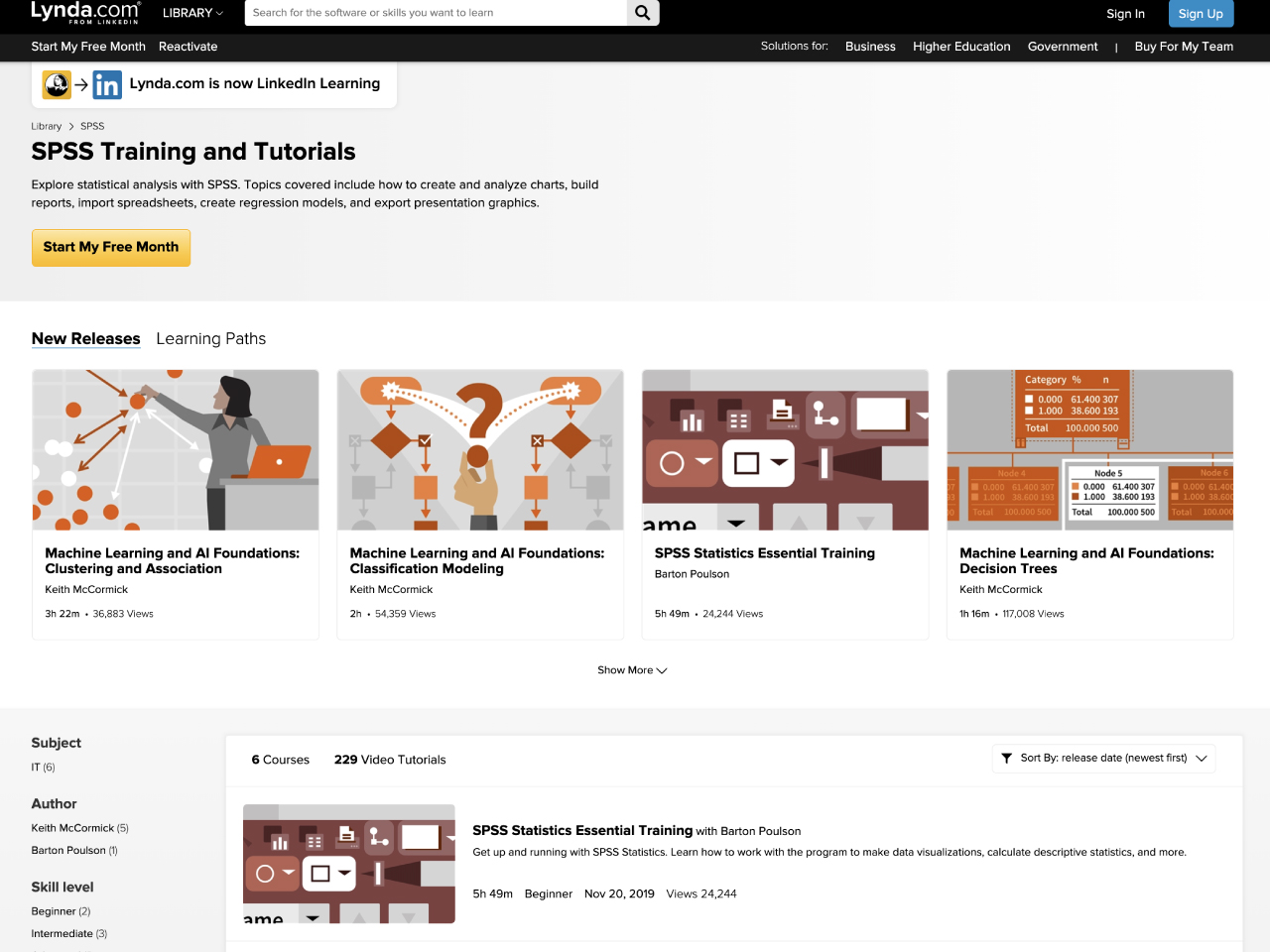Switch to the Learning Paths tab
1270x952 pixels.
[211, 339]
